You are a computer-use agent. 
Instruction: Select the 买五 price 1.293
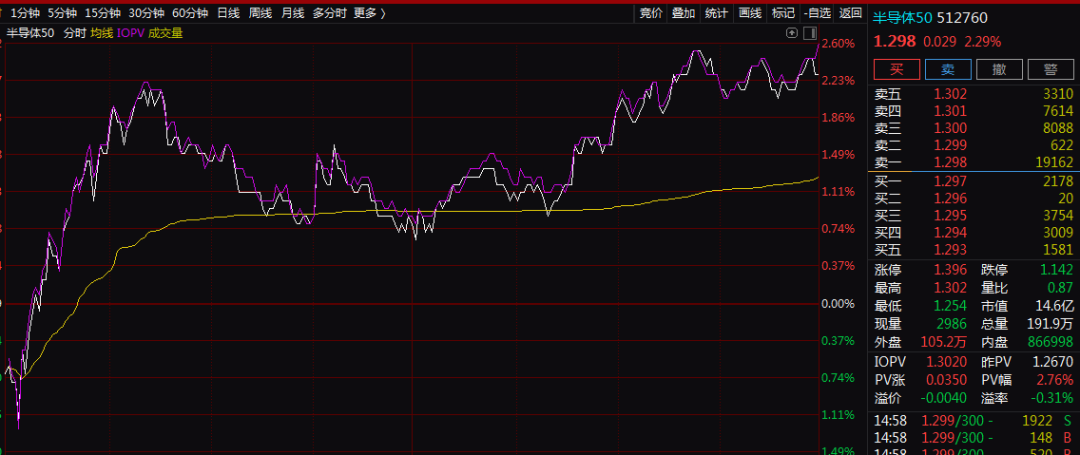pos(950,250)
